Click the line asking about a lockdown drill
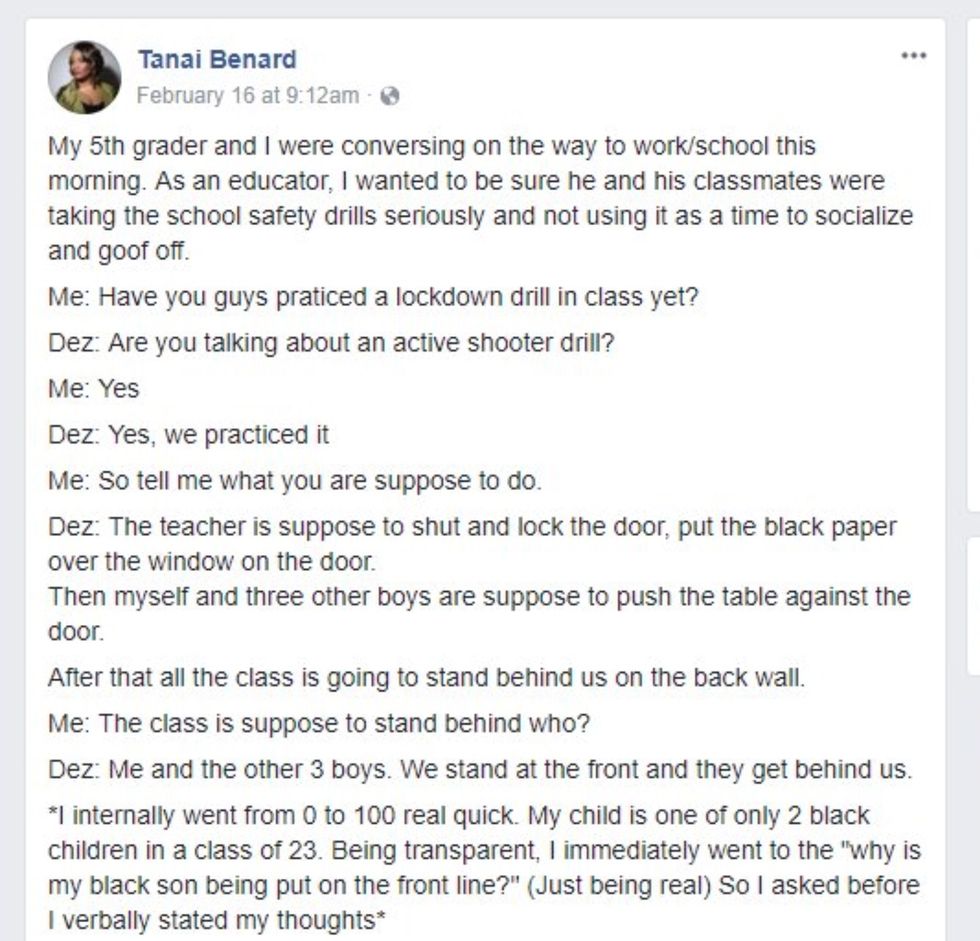 (x=373, y=297)
